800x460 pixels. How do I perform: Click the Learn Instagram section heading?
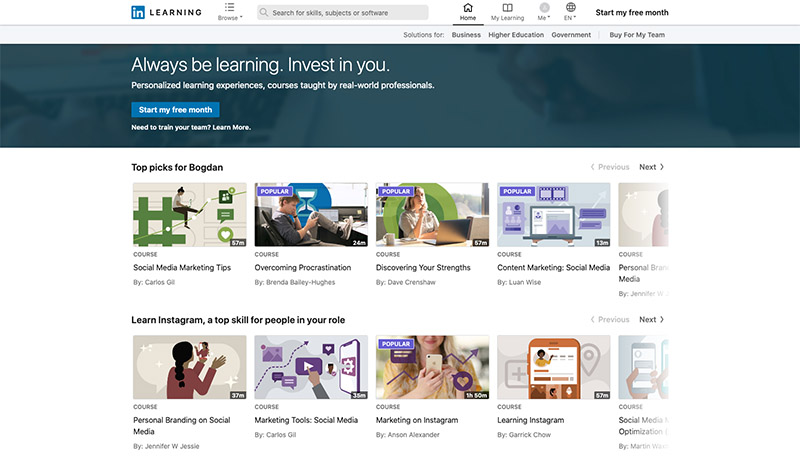238,320
